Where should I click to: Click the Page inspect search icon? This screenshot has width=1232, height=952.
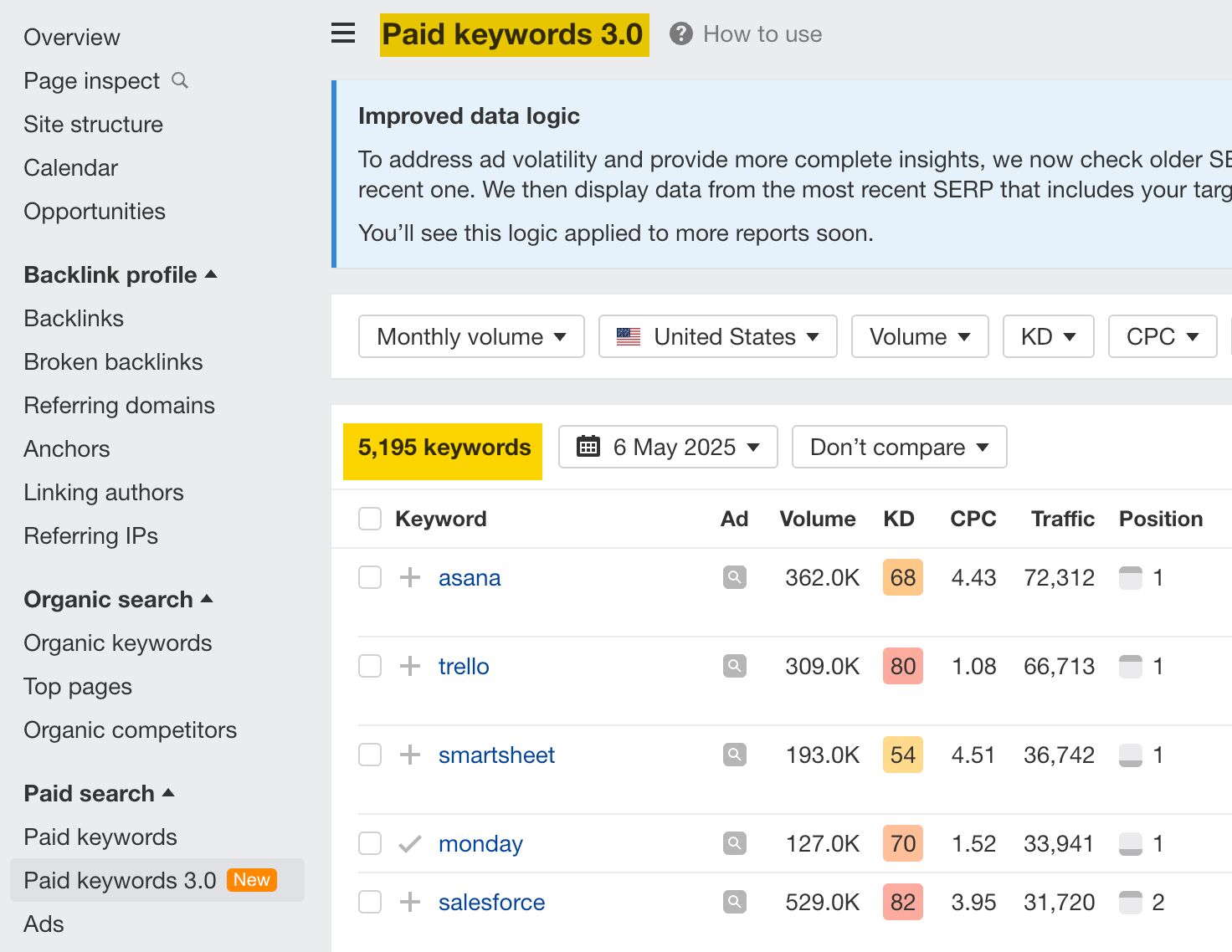tap(180, 80)
